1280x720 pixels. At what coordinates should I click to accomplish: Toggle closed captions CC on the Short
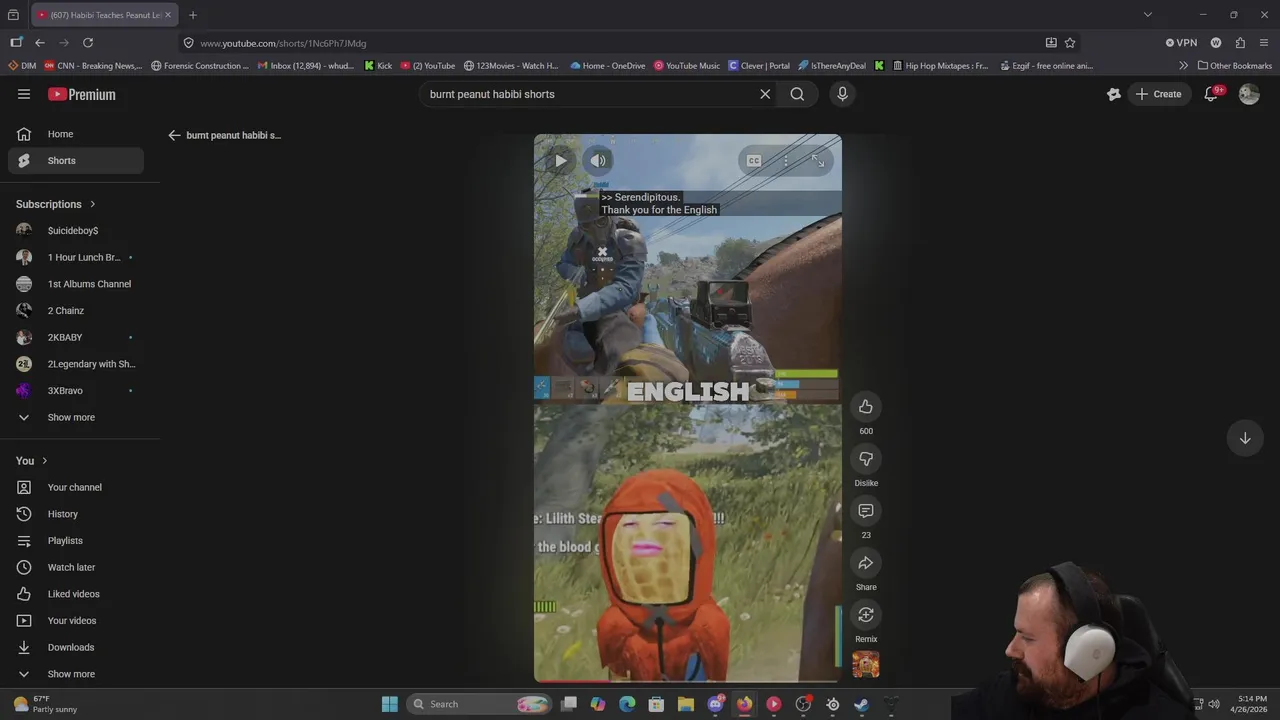pos(754,161)
